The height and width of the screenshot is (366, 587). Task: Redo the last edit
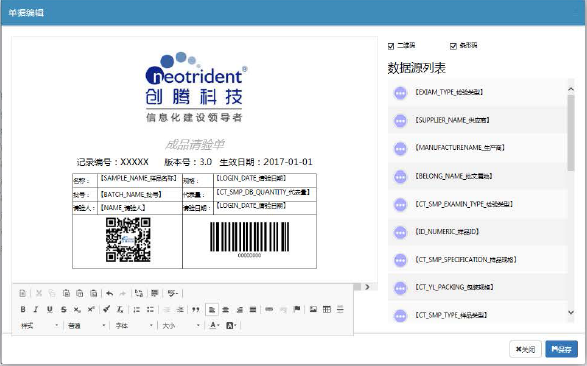coord(122,293)
